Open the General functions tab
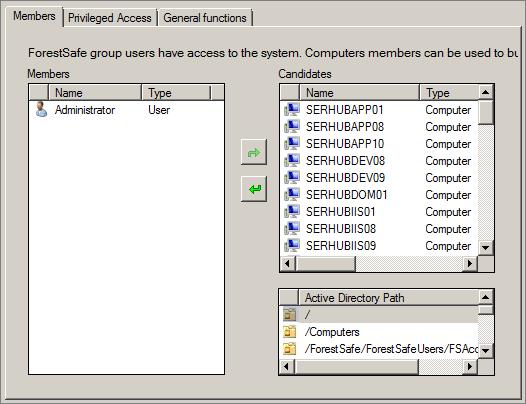The height and width of the screenshot is (404, 526). click(x=205, y=18)
